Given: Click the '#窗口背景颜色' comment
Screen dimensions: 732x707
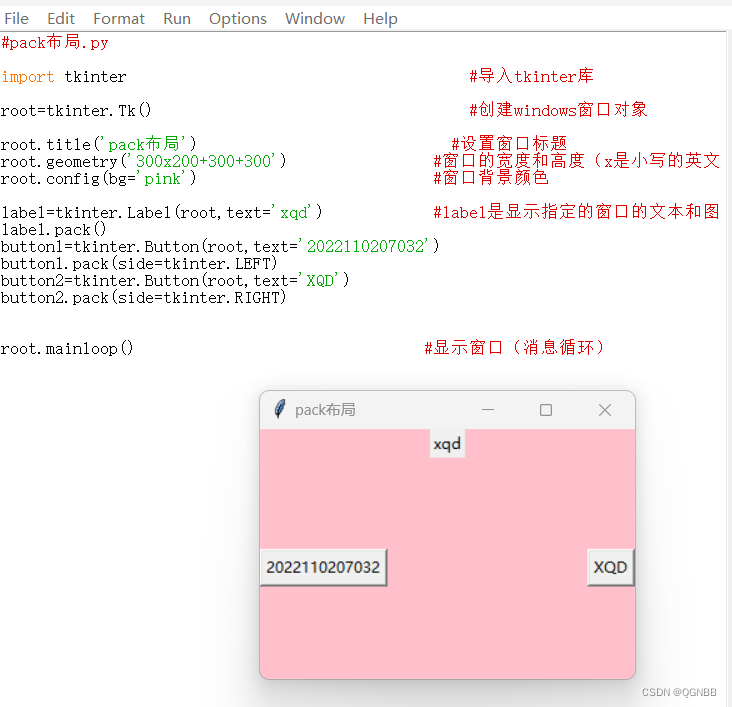Looking at the screenshot, I should (491, 178).
